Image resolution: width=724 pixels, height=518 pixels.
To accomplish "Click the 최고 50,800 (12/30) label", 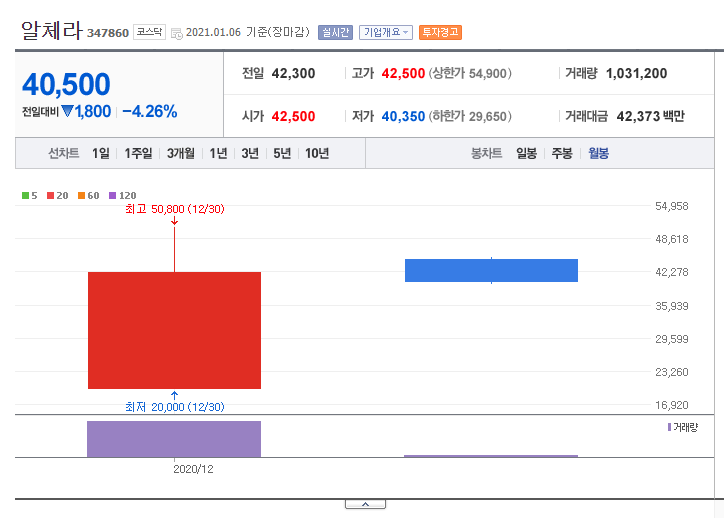I will click(x=175, y=209).
